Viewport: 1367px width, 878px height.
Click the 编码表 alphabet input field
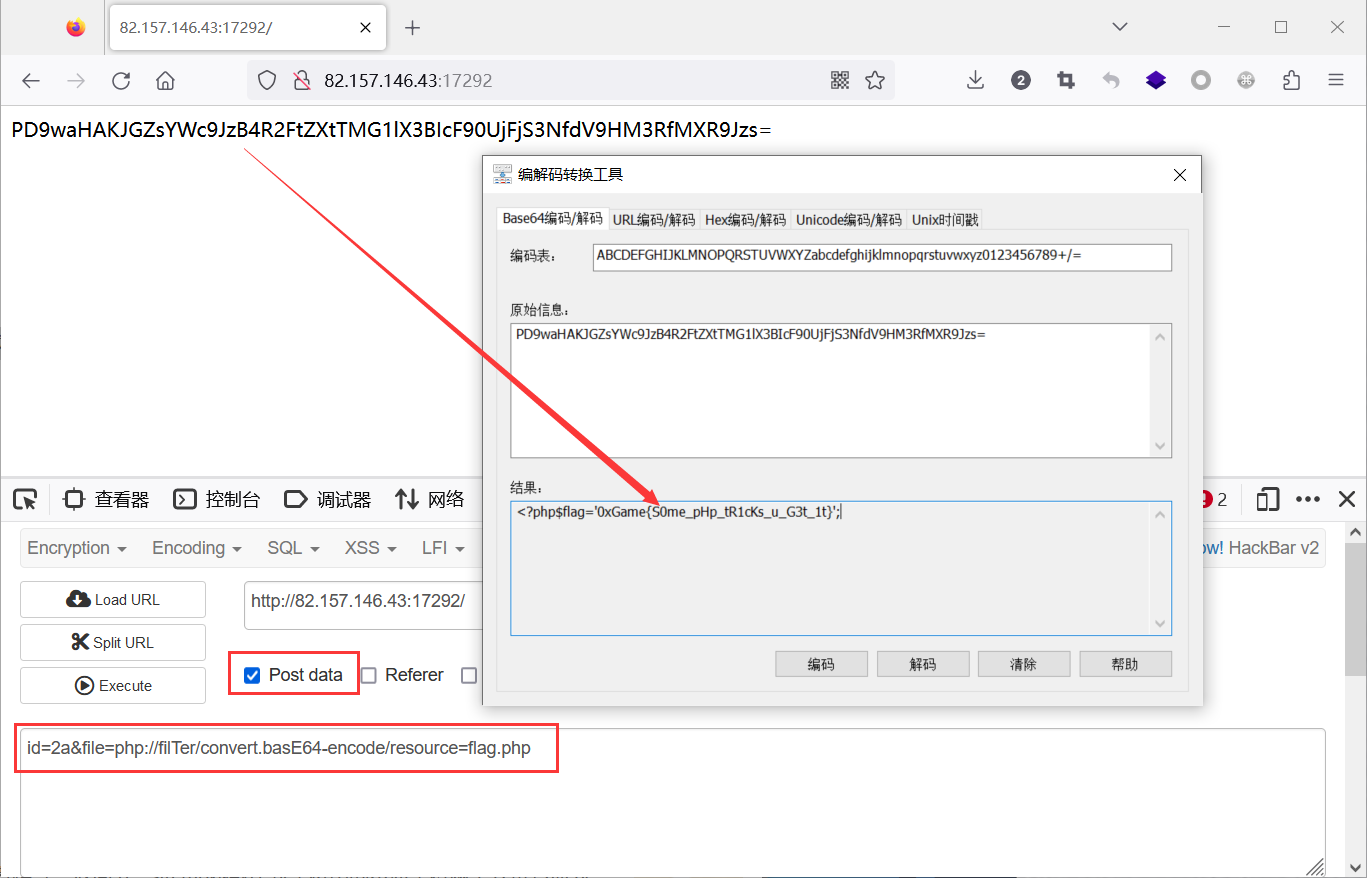tap(881, 256)
